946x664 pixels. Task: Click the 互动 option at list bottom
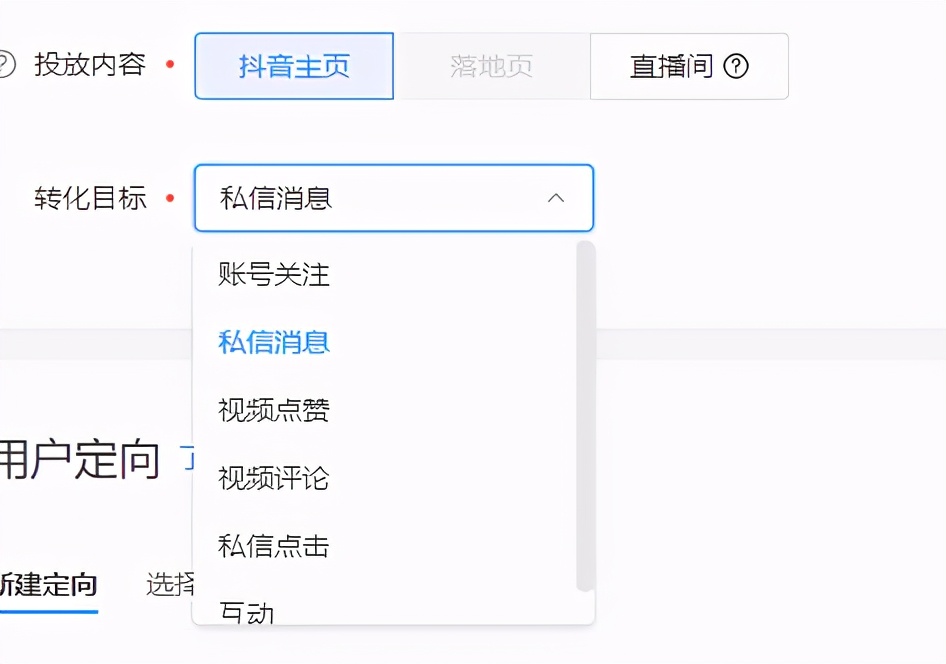(x=243, y=610)
